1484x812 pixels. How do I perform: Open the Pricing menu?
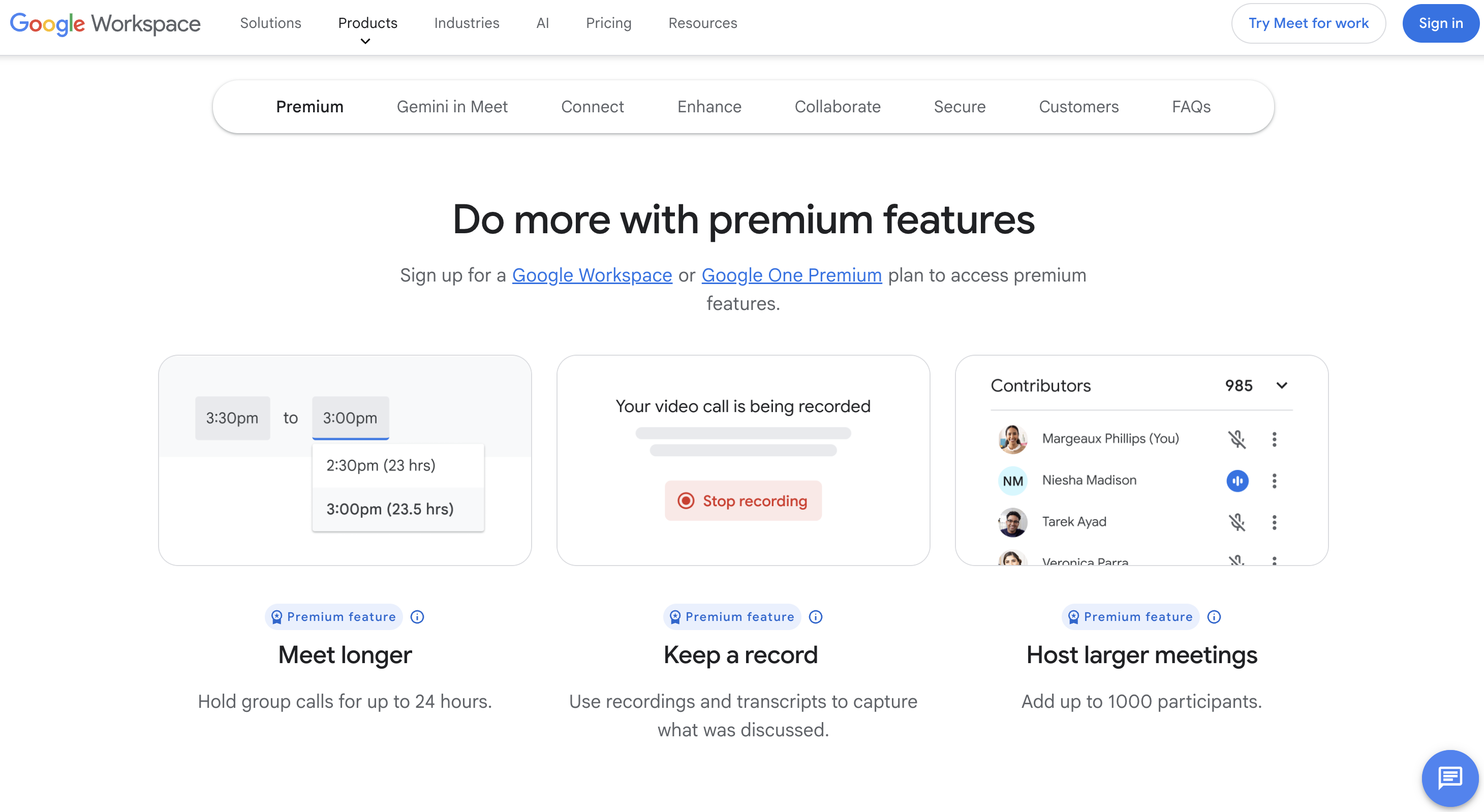point(608,23)
